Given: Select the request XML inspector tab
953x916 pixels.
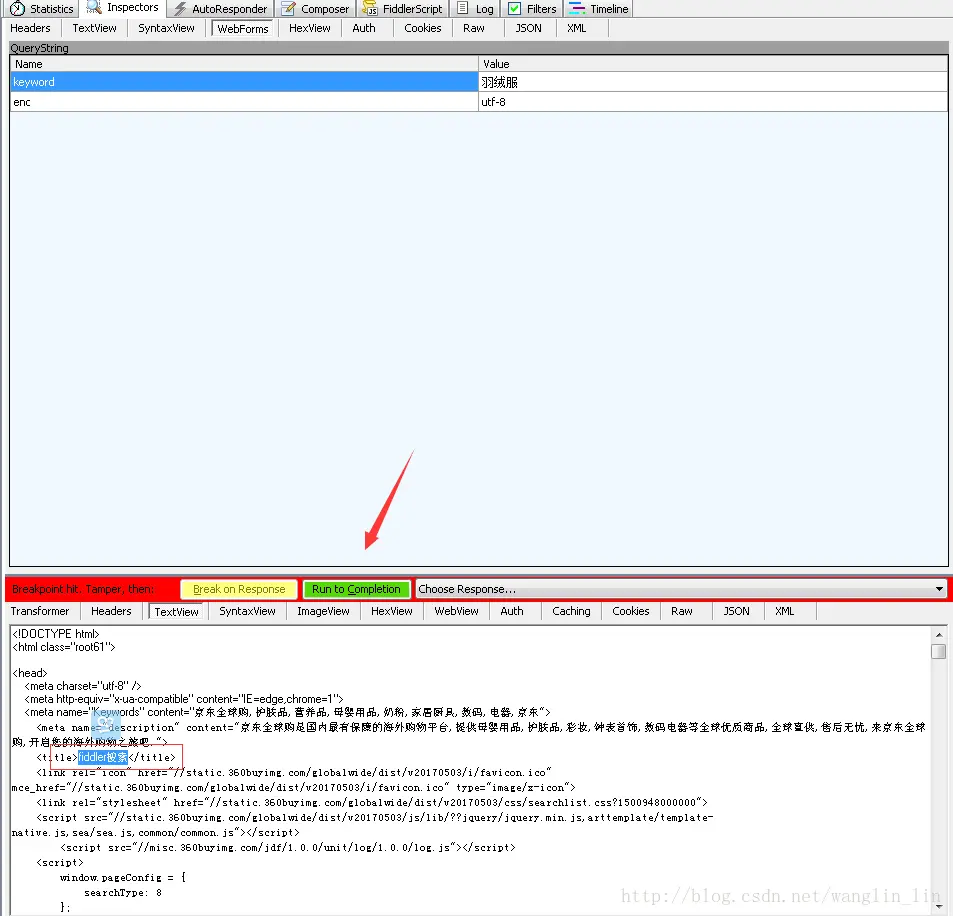Looking at the screenshot, I should point(576,28).
